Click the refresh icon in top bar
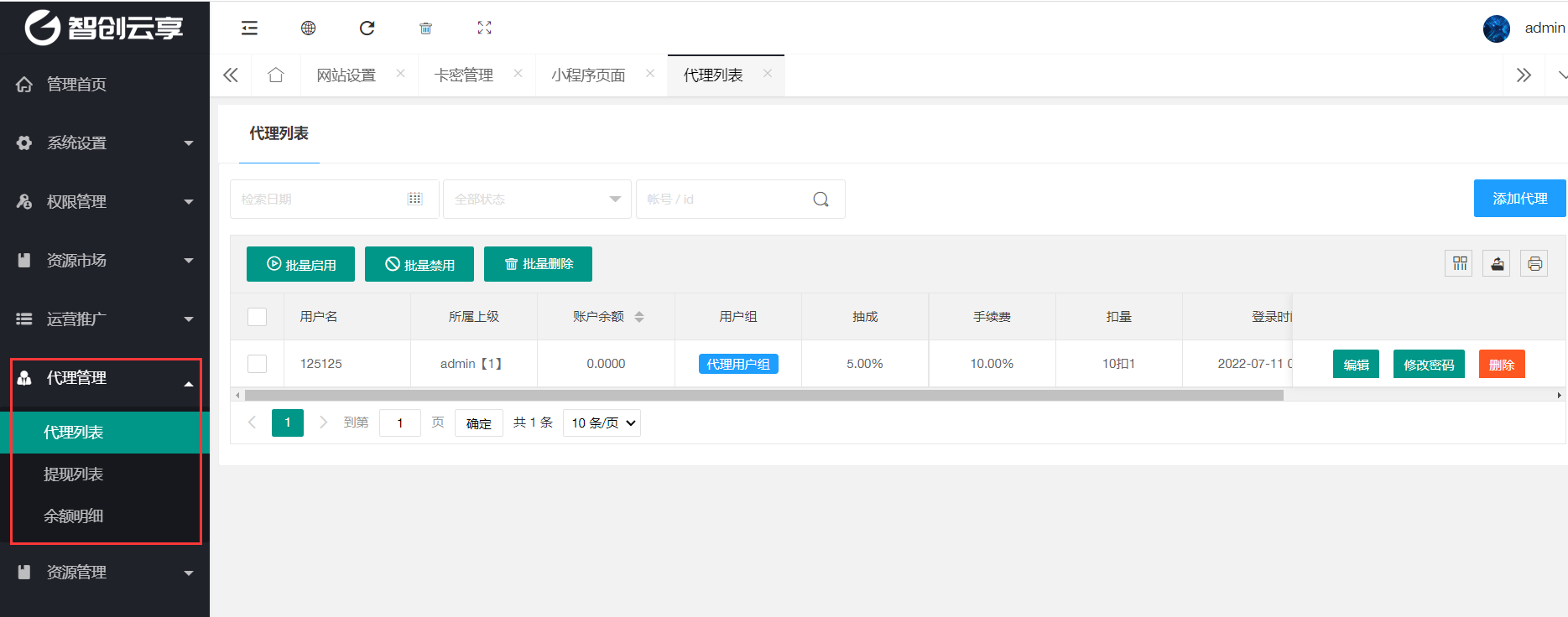 [367, 28]
